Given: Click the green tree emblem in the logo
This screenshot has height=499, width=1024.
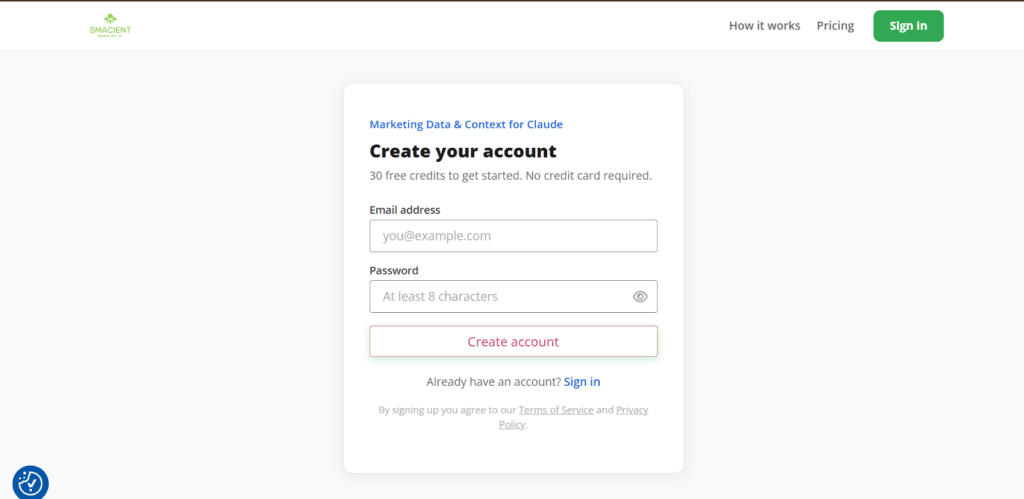Looking at the screenshot, I should (110, 18).
